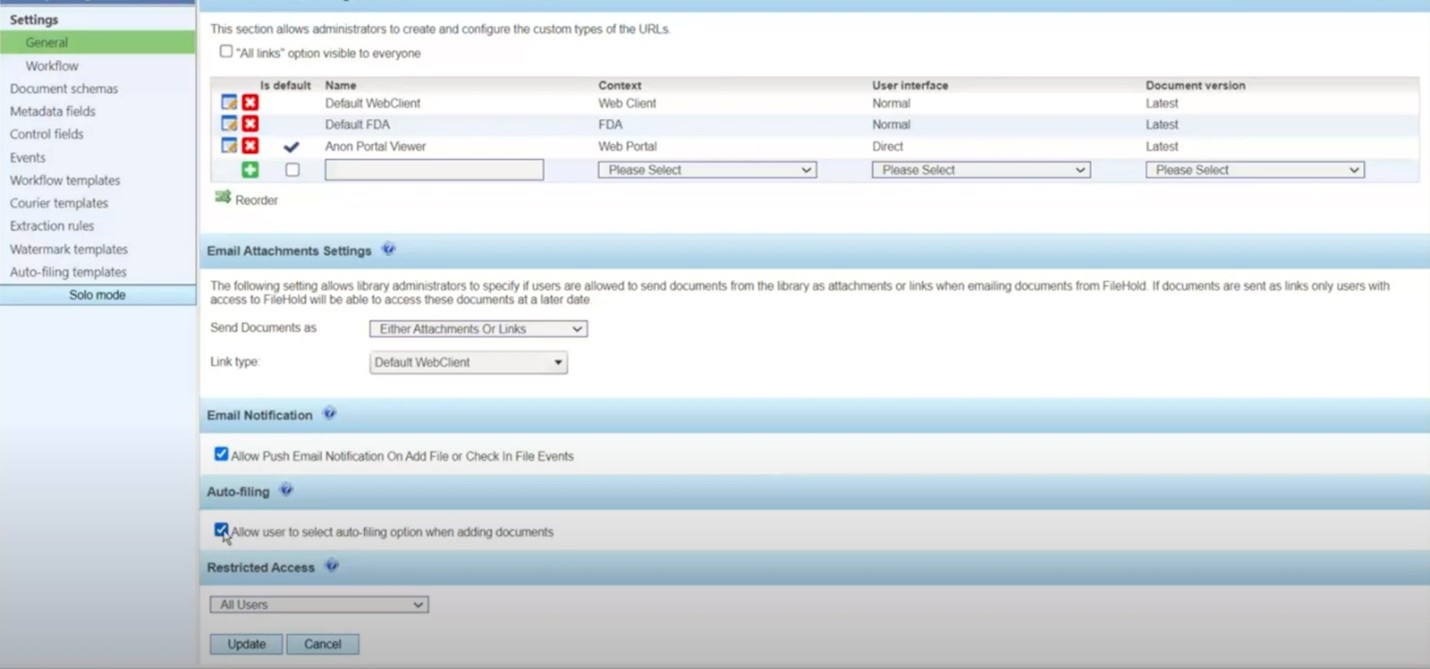Click the Reorder icon below the table
Screen dimensions: 1430x669
coord(223,197)
